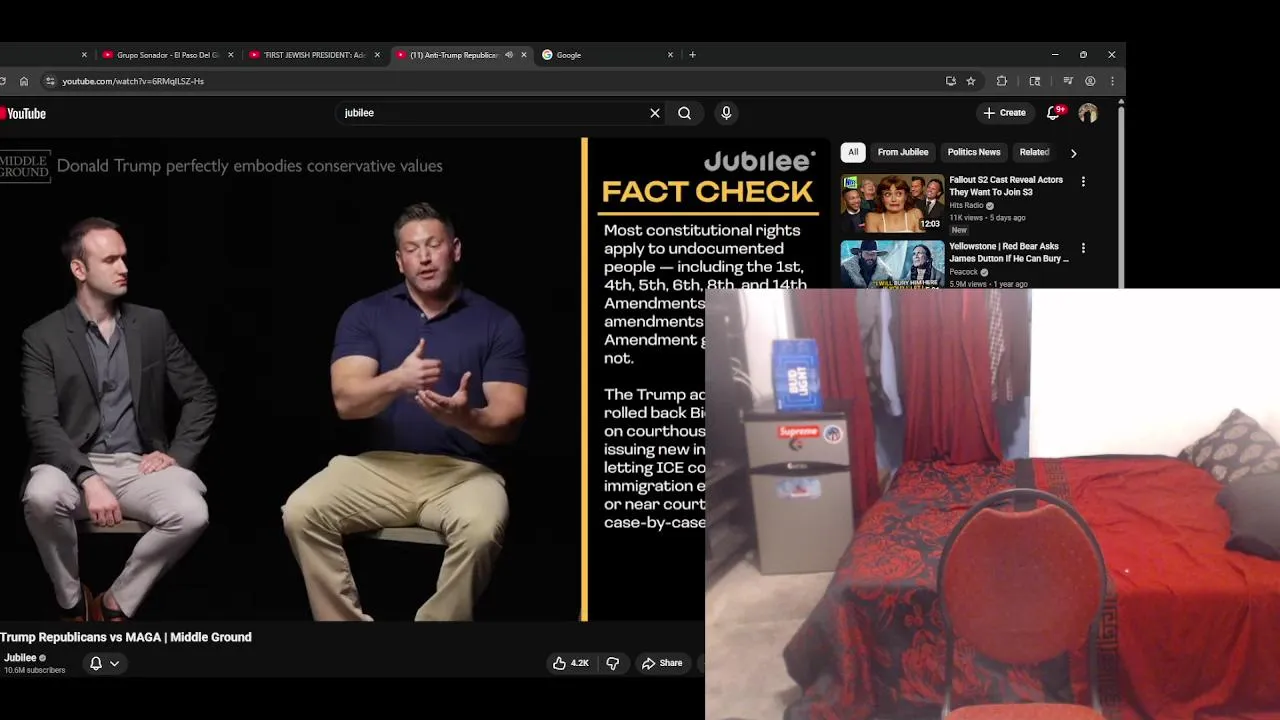Screen dimensions: 1280x720
Task: Select the Related filter chip
Action: 1034,152
